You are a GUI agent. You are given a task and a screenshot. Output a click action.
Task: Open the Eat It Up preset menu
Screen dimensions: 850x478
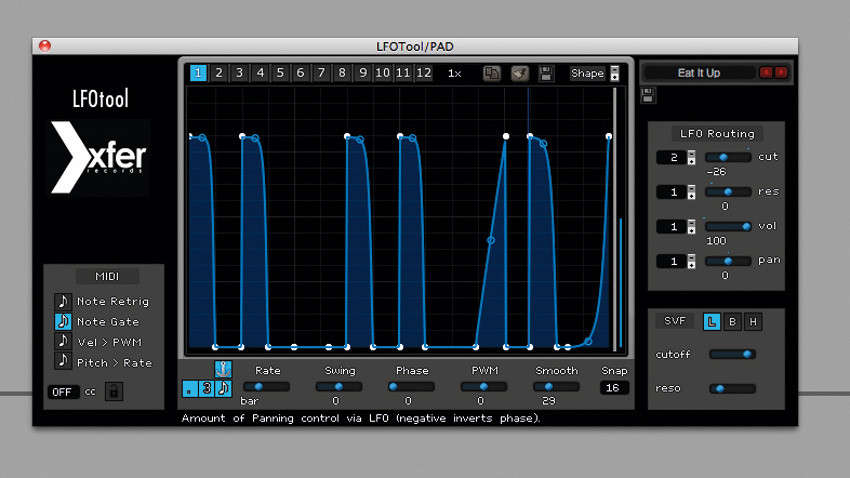(699, 73)
